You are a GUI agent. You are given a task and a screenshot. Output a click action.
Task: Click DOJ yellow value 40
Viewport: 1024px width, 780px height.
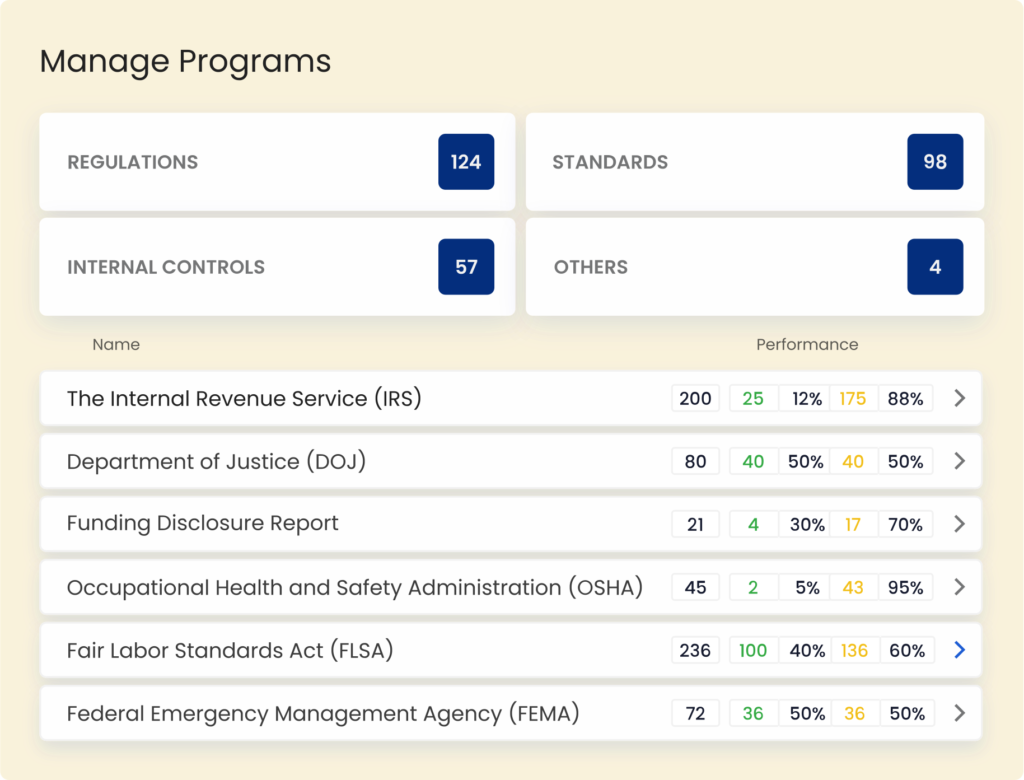click(x=853, y=461)
